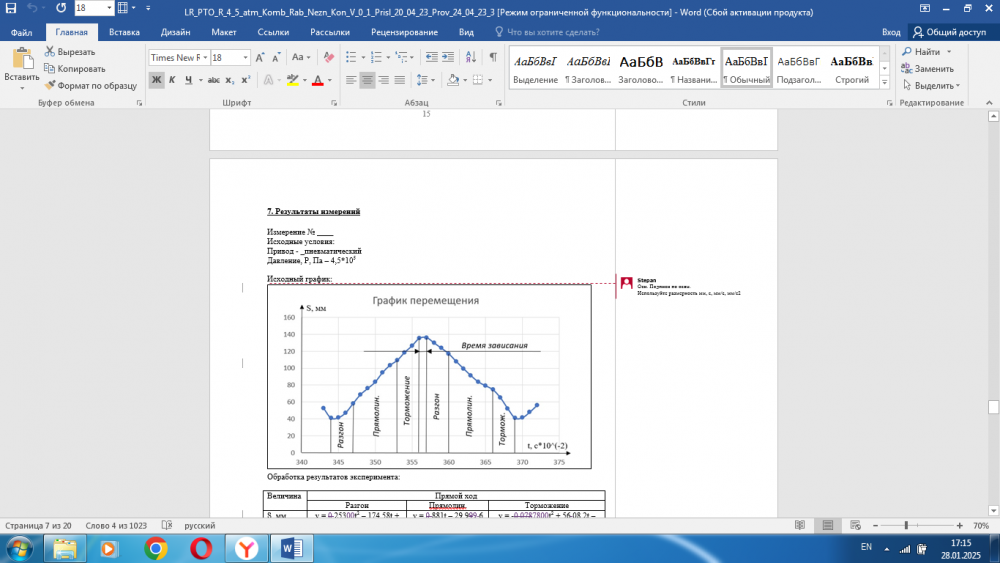
Task: Sort paragraphs with the A-Z icon
Action: (x=469, y=58)
